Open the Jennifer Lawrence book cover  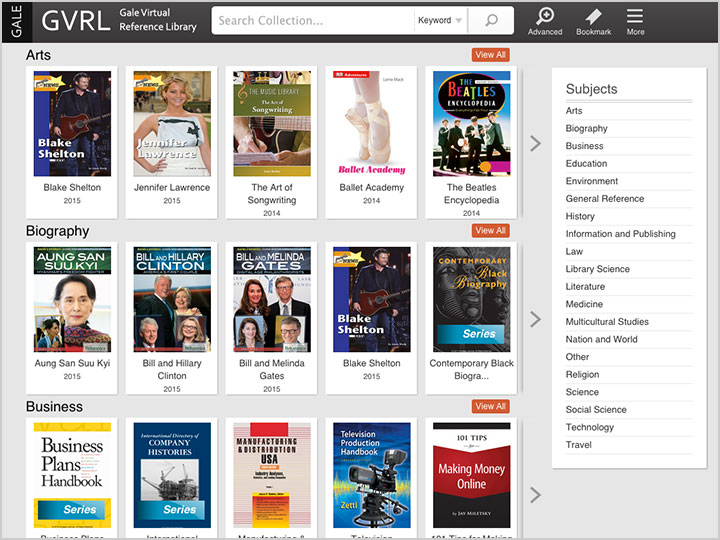[x=172, y=124]
